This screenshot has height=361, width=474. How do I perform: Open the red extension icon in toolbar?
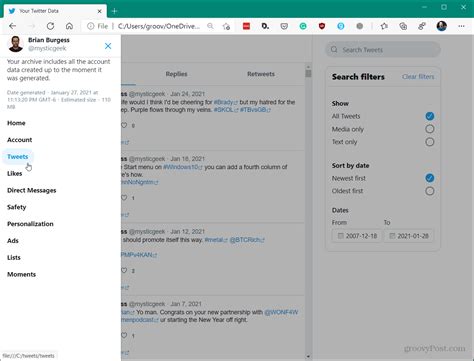pyautogui.click(x=246, y=26)
